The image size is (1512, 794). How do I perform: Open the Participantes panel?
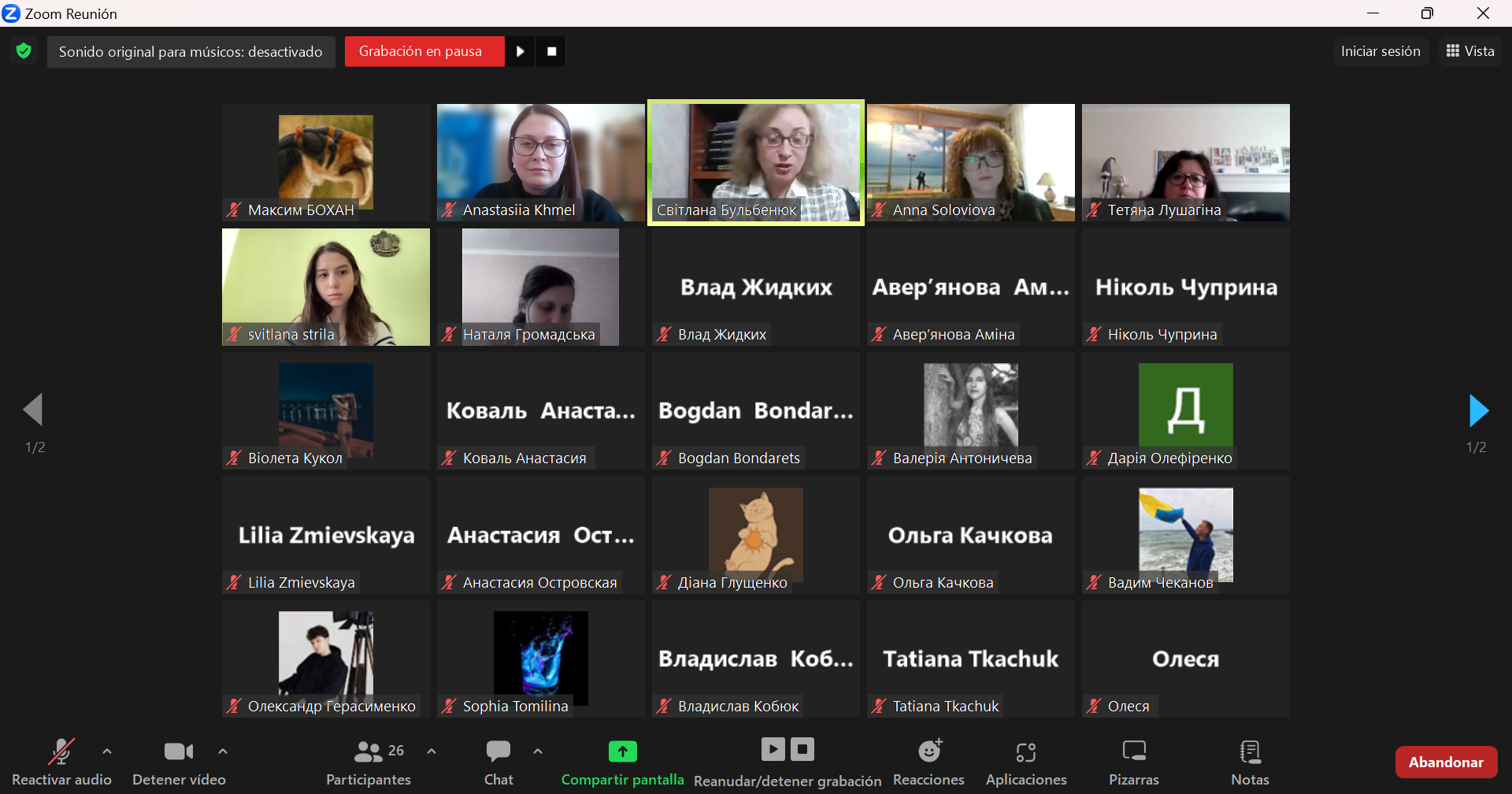coord(369,762)
